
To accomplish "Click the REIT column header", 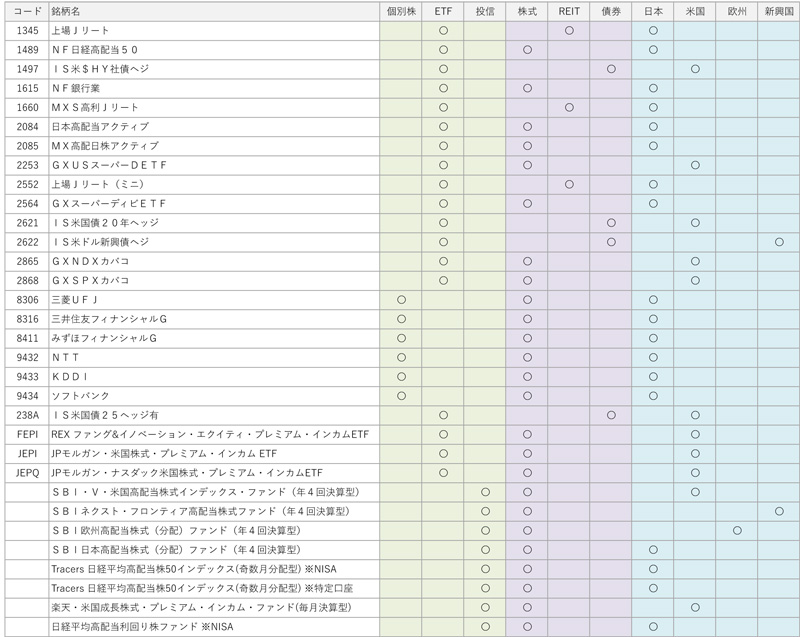I will pos(568,11).
